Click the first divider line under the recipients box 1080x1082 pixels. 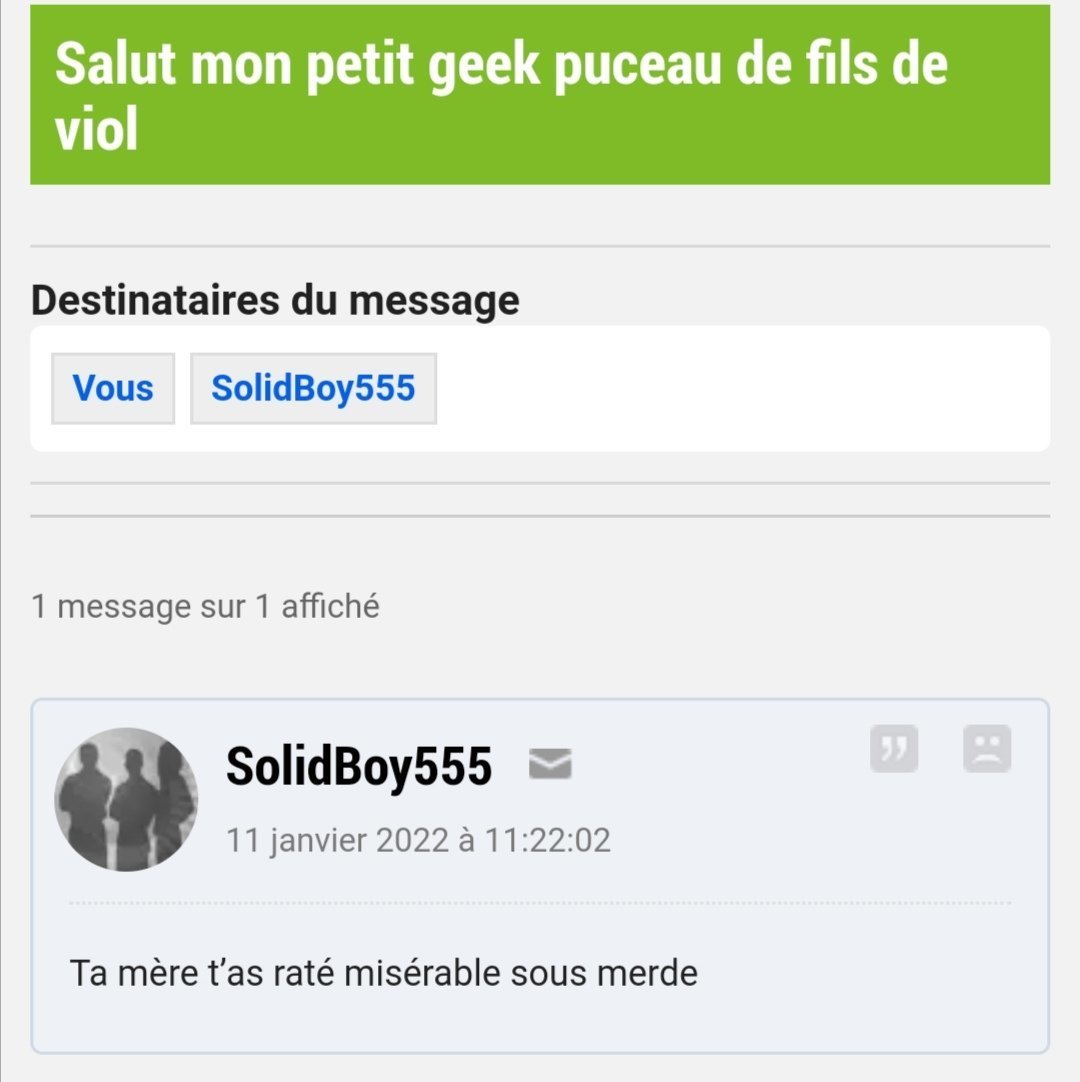(x=540, y=483)
